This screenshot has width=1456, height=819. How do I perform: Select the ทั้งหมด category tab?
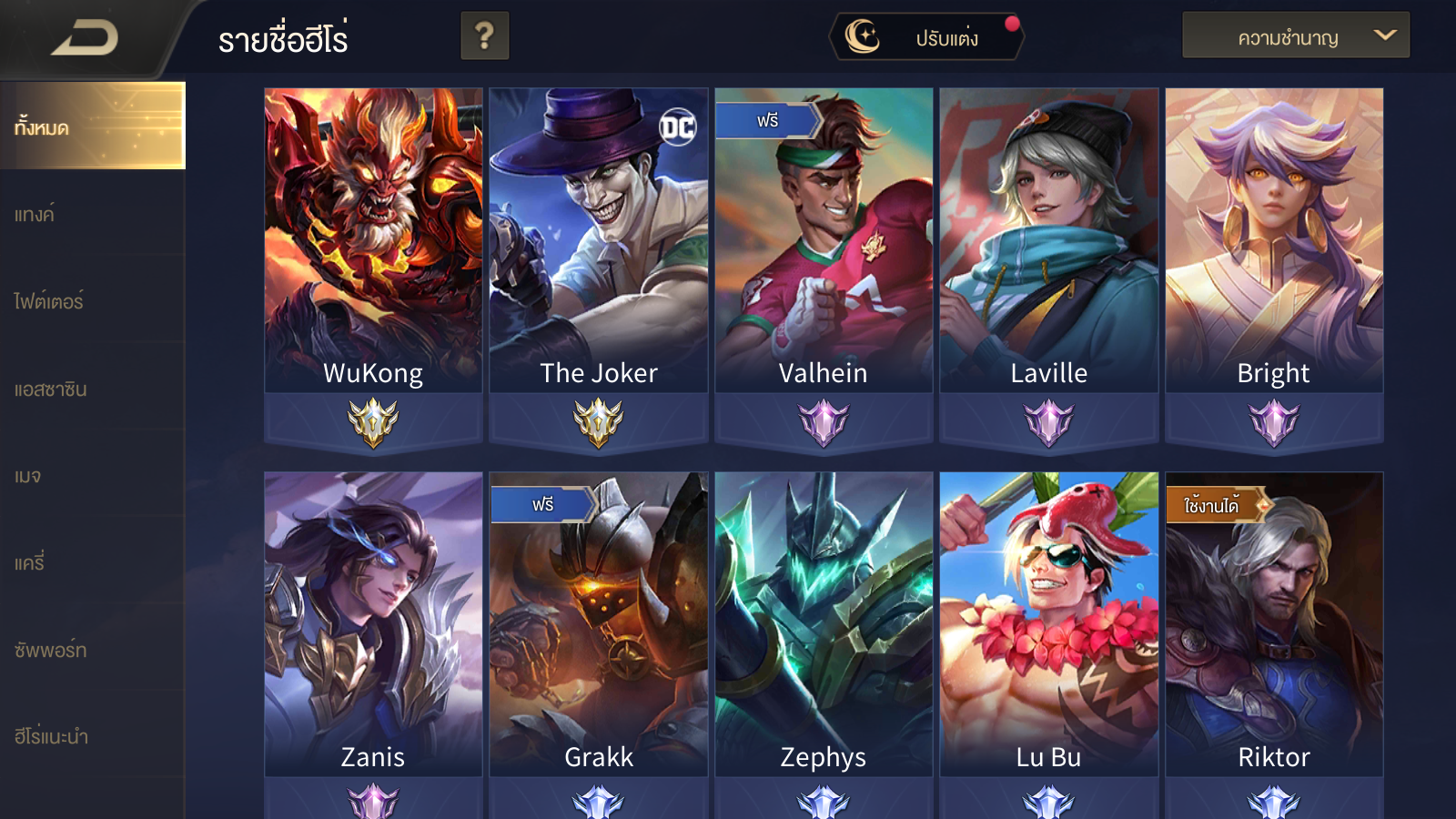pos(93,126)
